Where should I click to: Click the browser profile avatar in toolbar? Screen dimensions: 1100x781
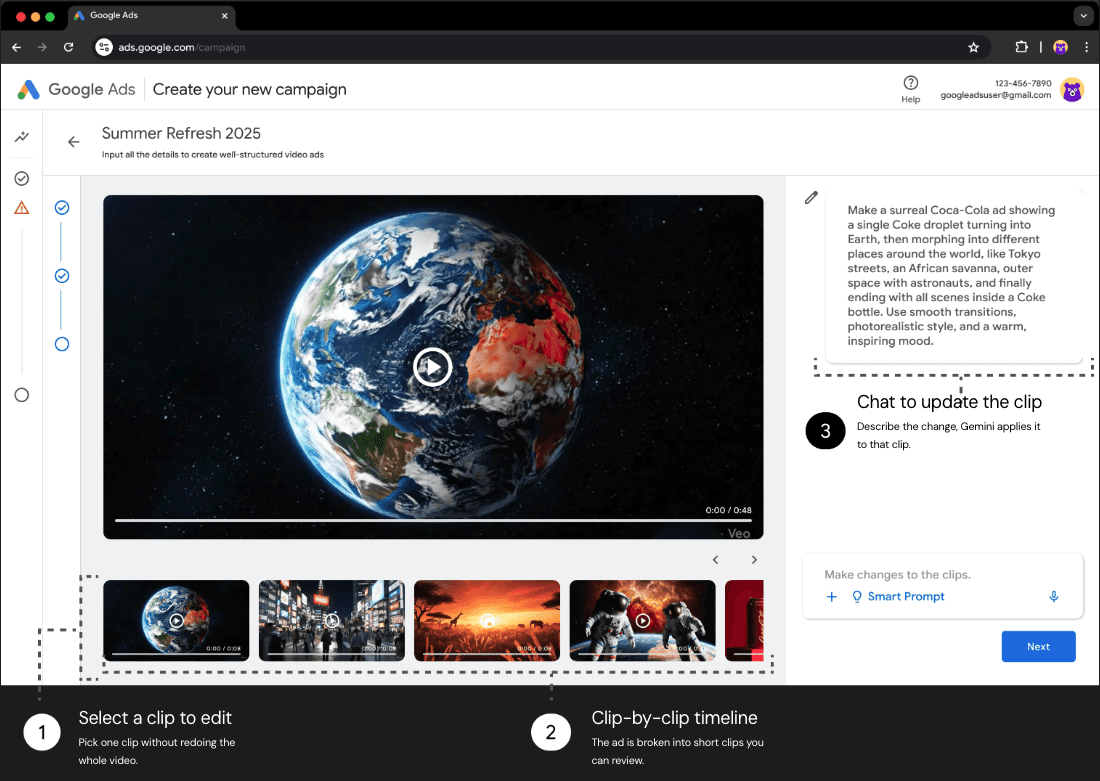[x=1061, y=47]
